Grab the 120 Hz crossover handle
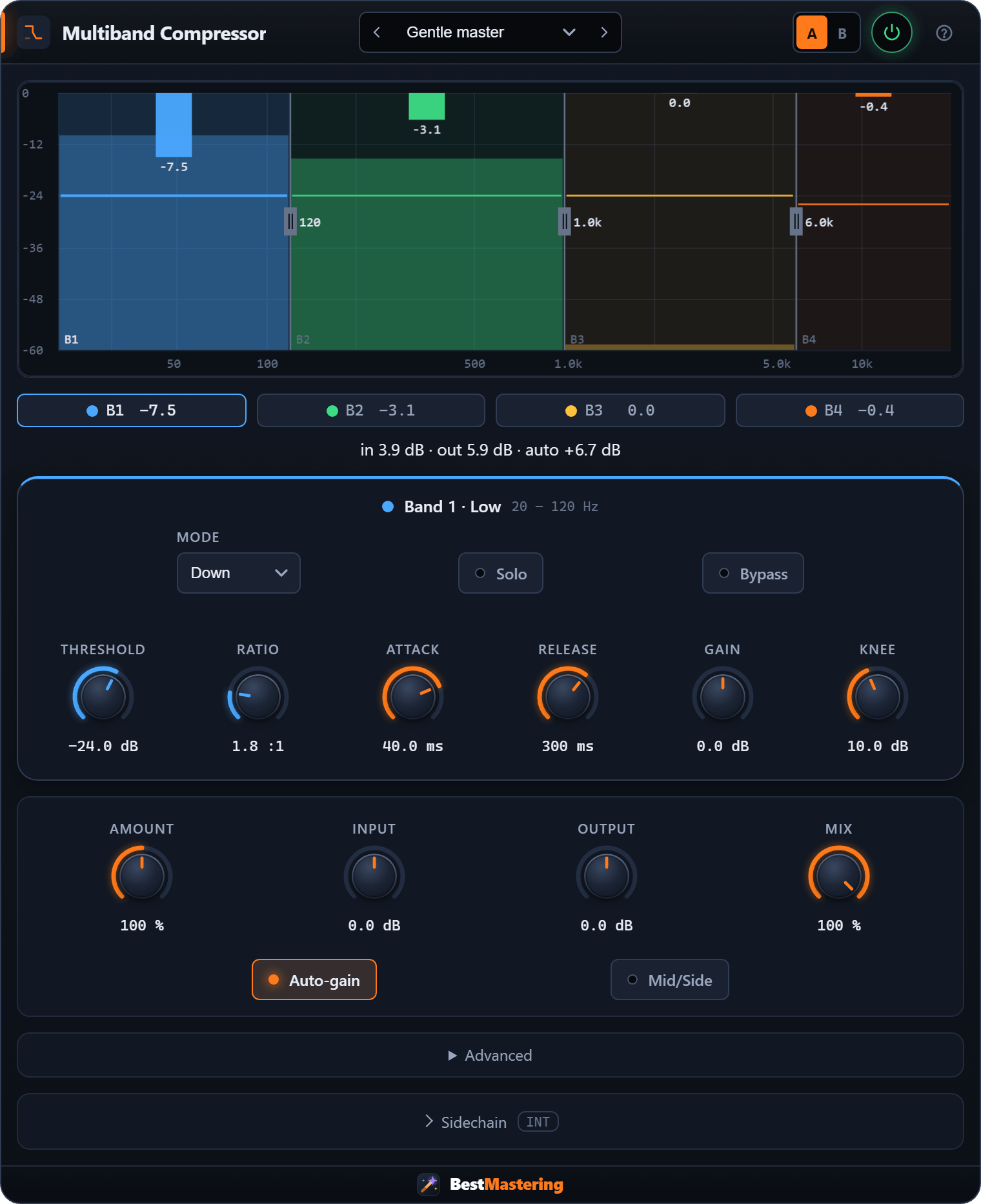 (x=290, y=221)
